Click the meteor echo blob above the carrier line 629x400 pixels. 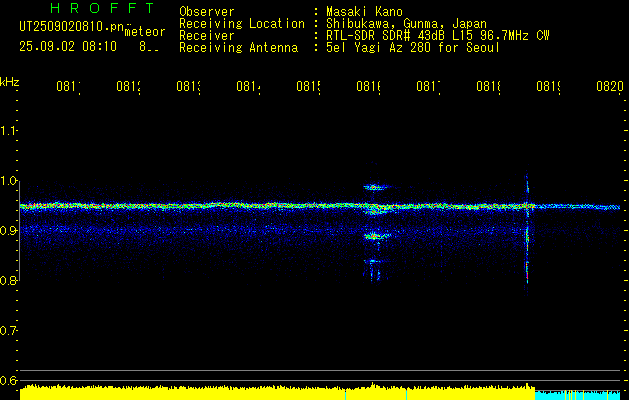375,187
